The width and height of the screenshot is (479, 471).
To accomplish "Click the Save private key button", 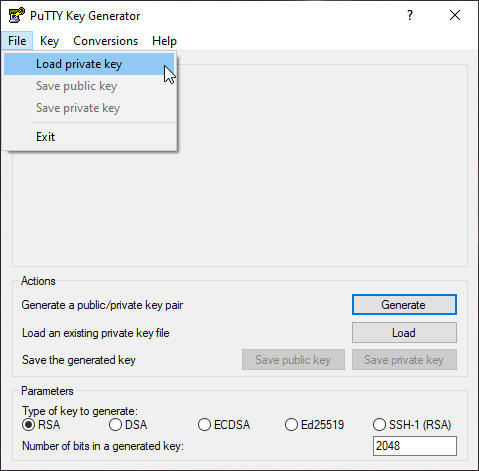I will click(404, 360).
